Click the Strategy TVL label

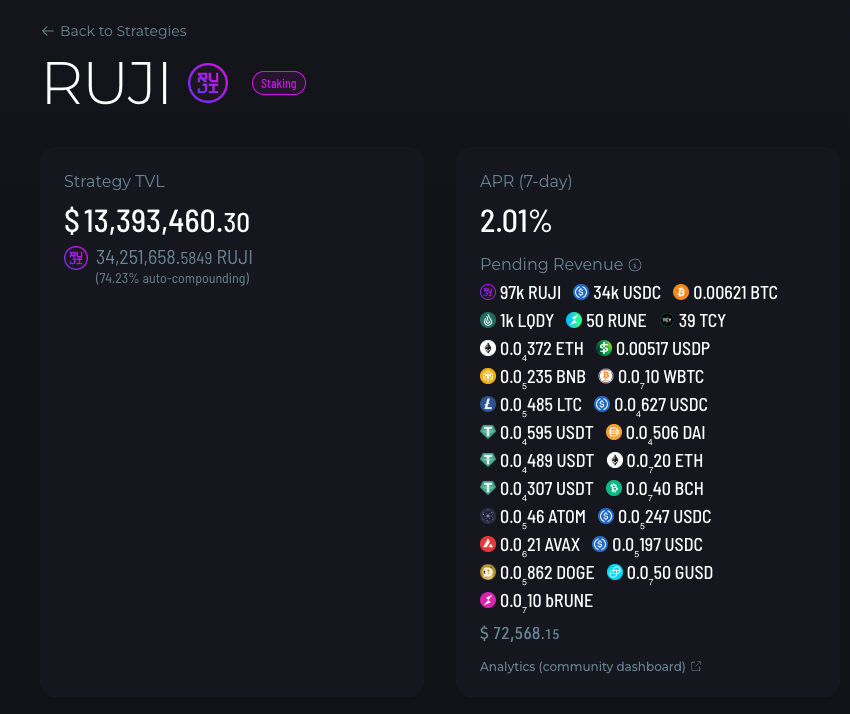114,181
